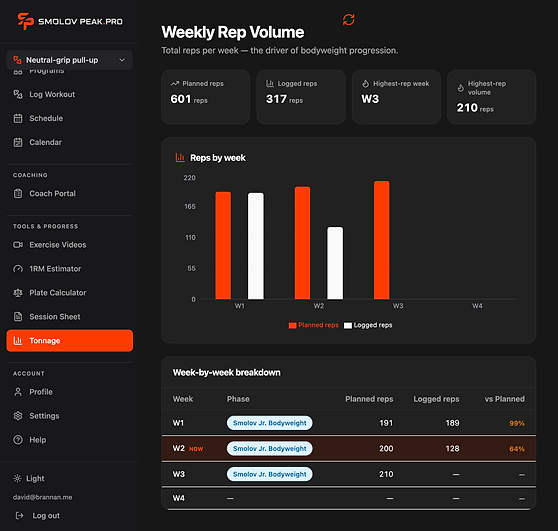
Task: Click the vs Planned column header
Action: (505, 399)
